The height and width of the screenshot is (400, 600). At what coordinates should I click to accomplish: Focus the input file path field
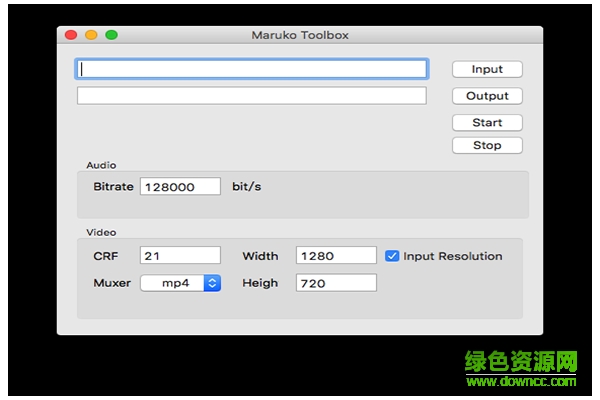(252, 69)
